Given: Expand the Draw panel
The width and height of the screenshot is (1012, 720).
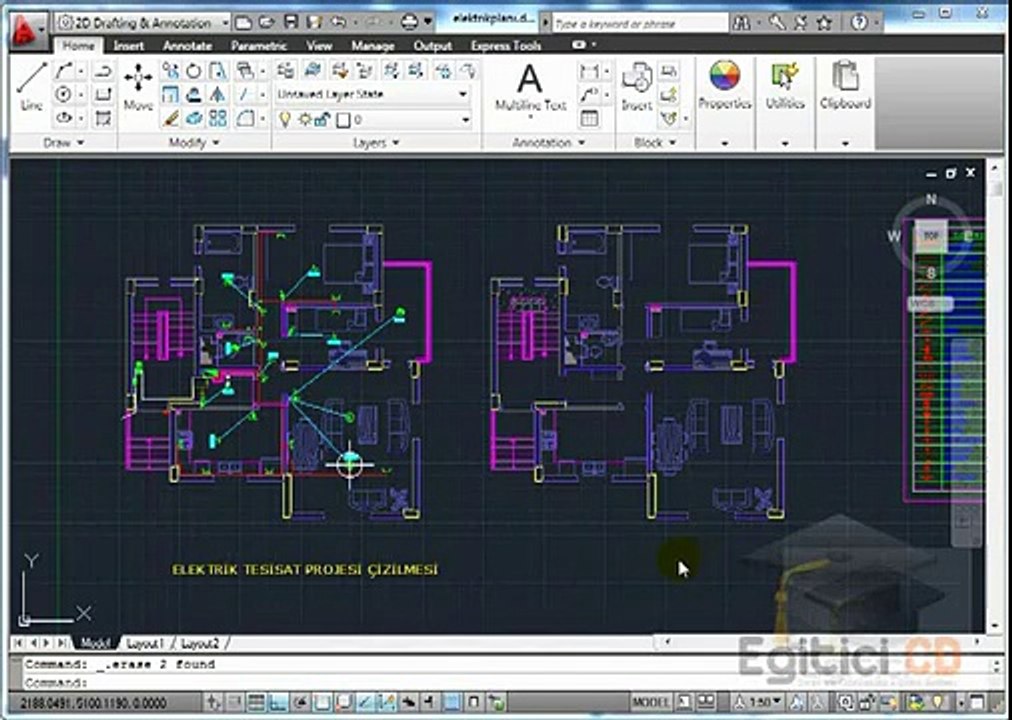Looking at the screenshot, I should (x=63, y=143).
